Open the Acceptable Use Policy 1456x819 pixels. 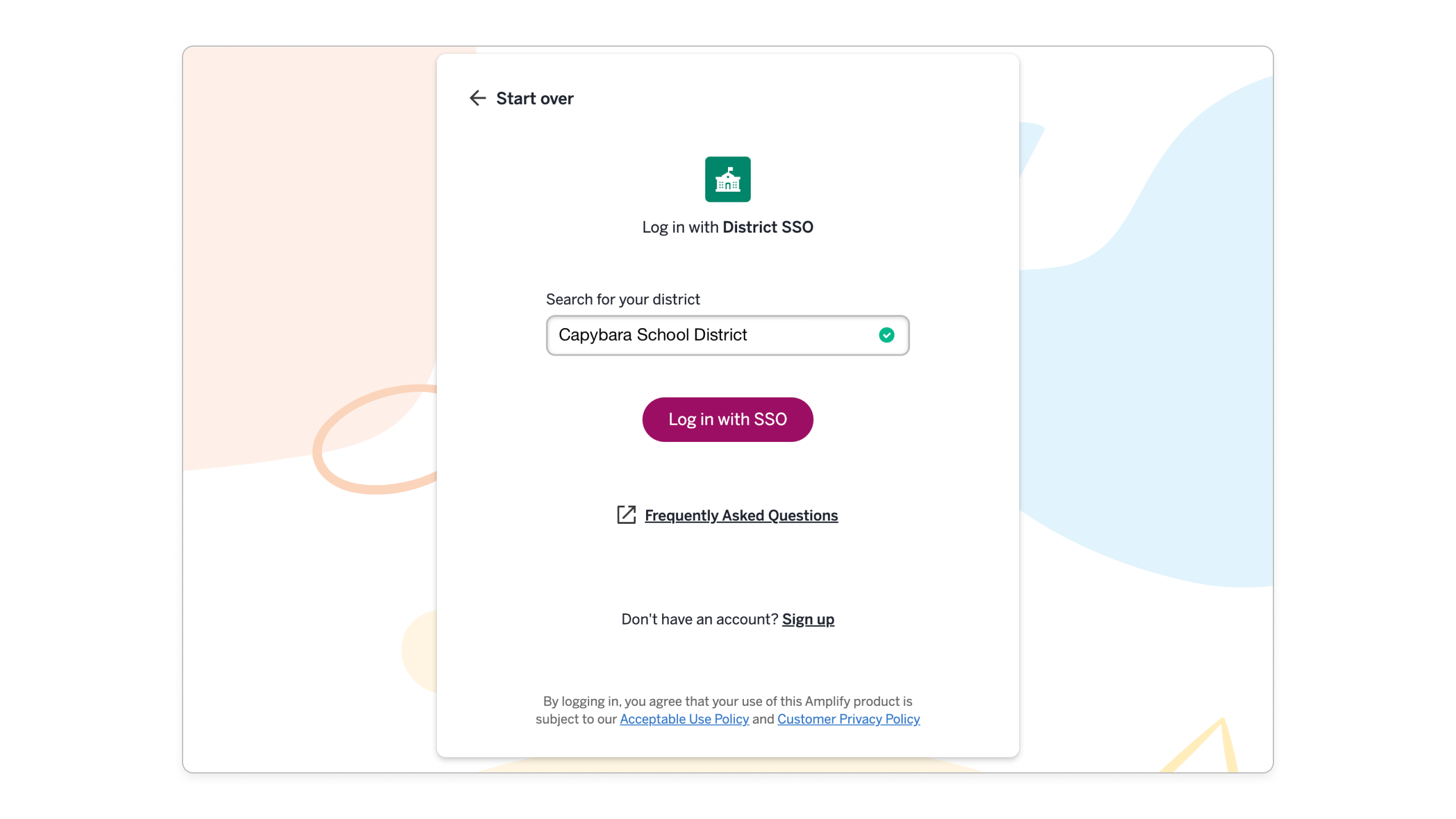[684, 719]
